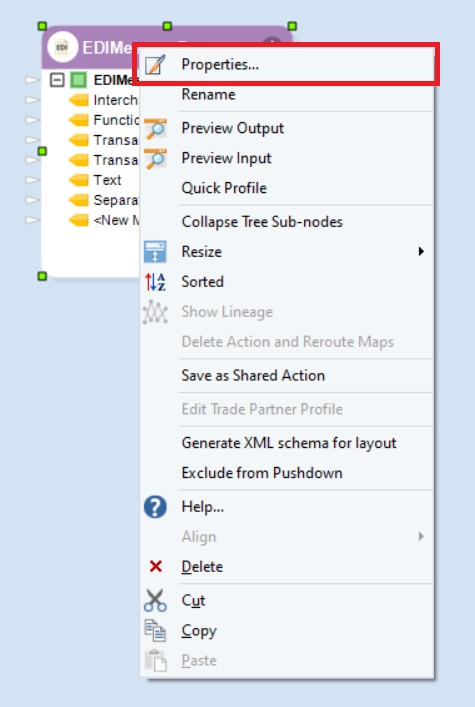
Task: Click the Properties pencil icon
Action: [x=155, y=64]
